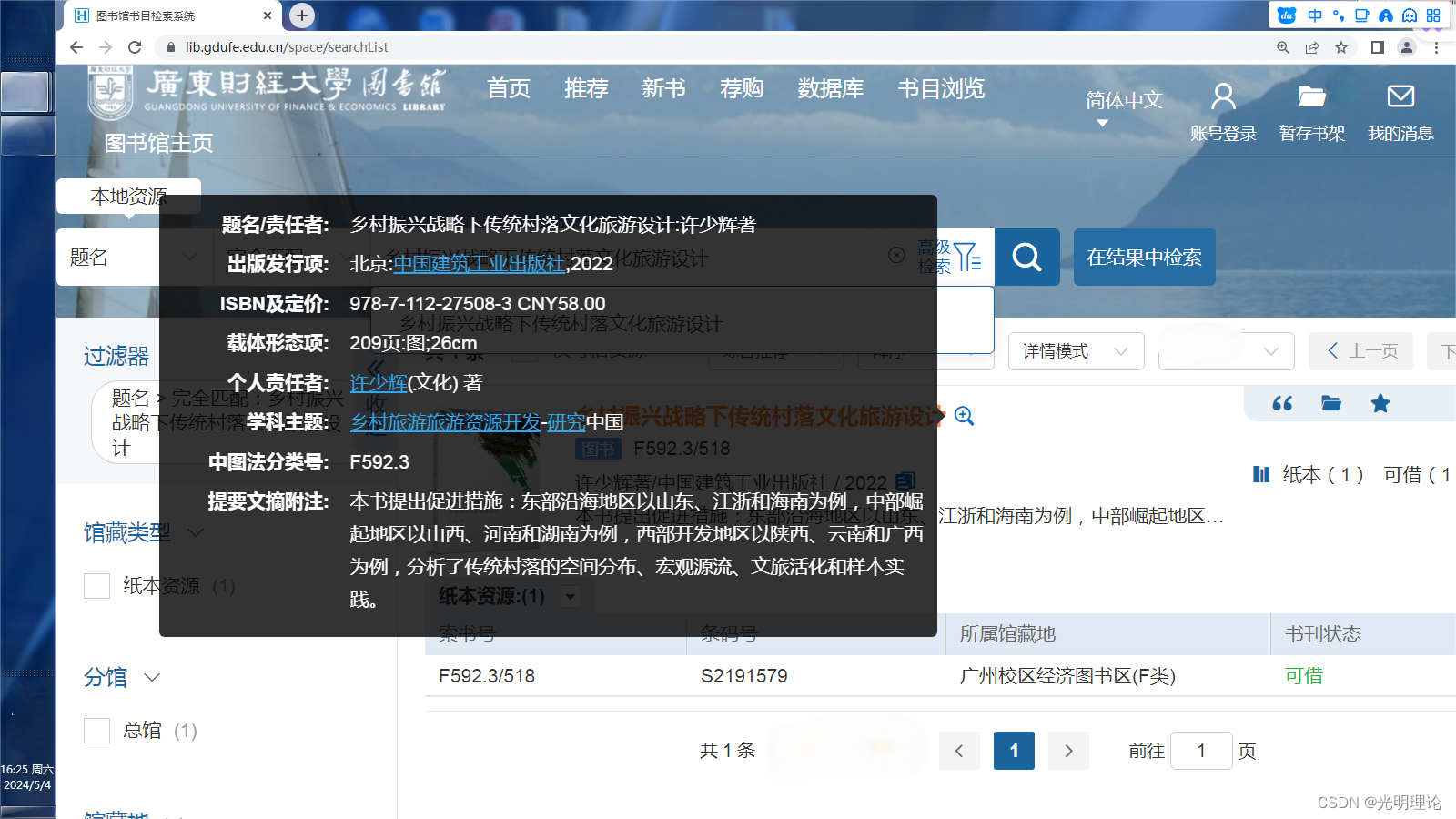Expand the 纸本资源 holdings arrow

571,597
